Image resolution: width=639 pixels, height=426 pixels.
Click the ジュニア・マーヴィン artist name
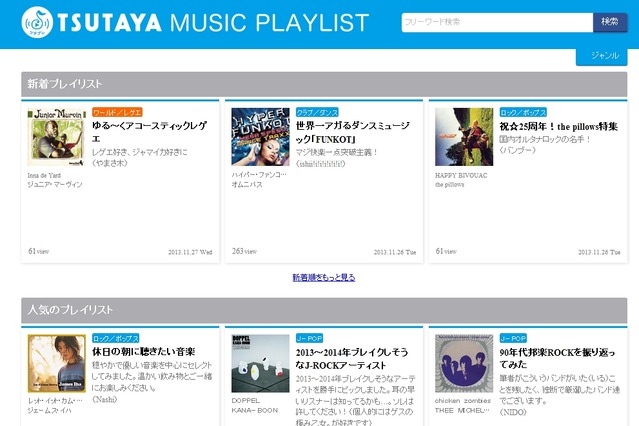pyautogui.click(x=55, y=184)
